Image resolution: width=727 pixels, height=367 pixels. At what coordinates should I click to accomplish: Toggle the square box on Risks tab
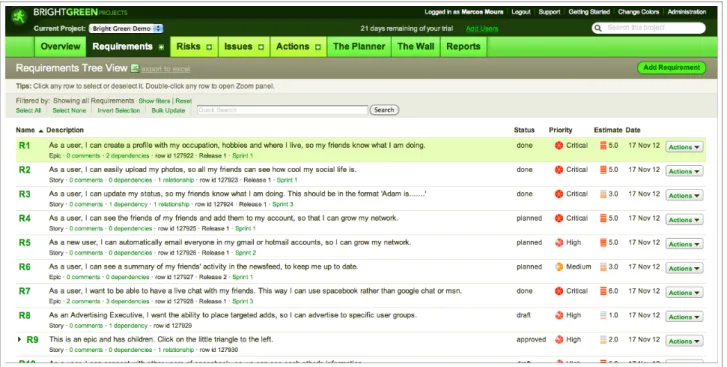[209, 47]
